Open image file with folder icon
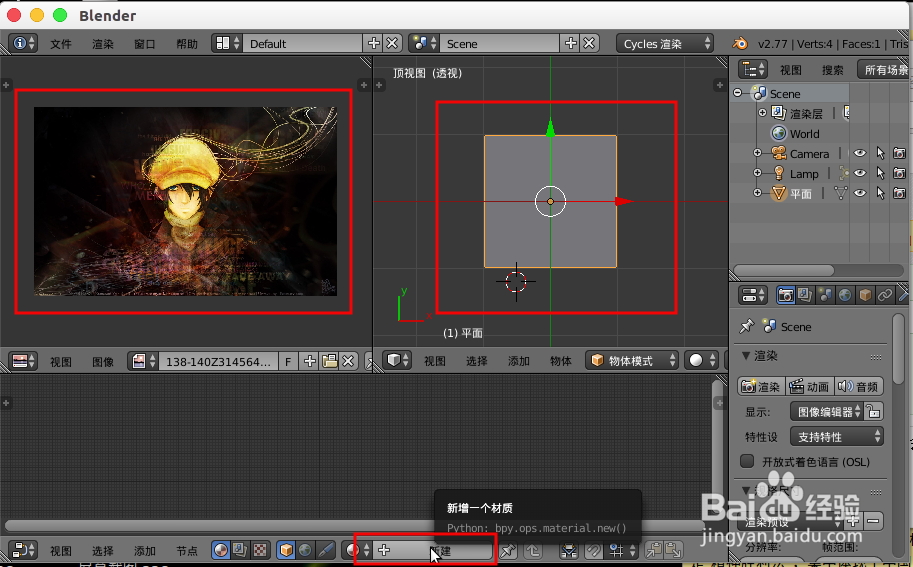This screenshot has height=567, width=913. [329, 362]
